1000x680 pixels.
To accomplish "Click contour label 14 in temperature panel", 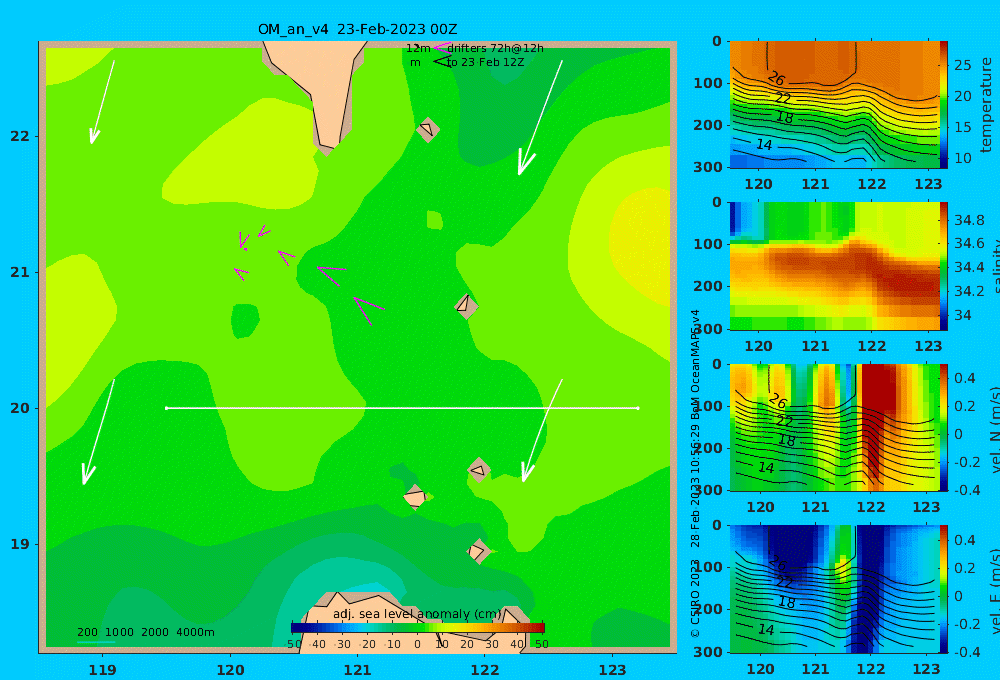I will point(763,145).
